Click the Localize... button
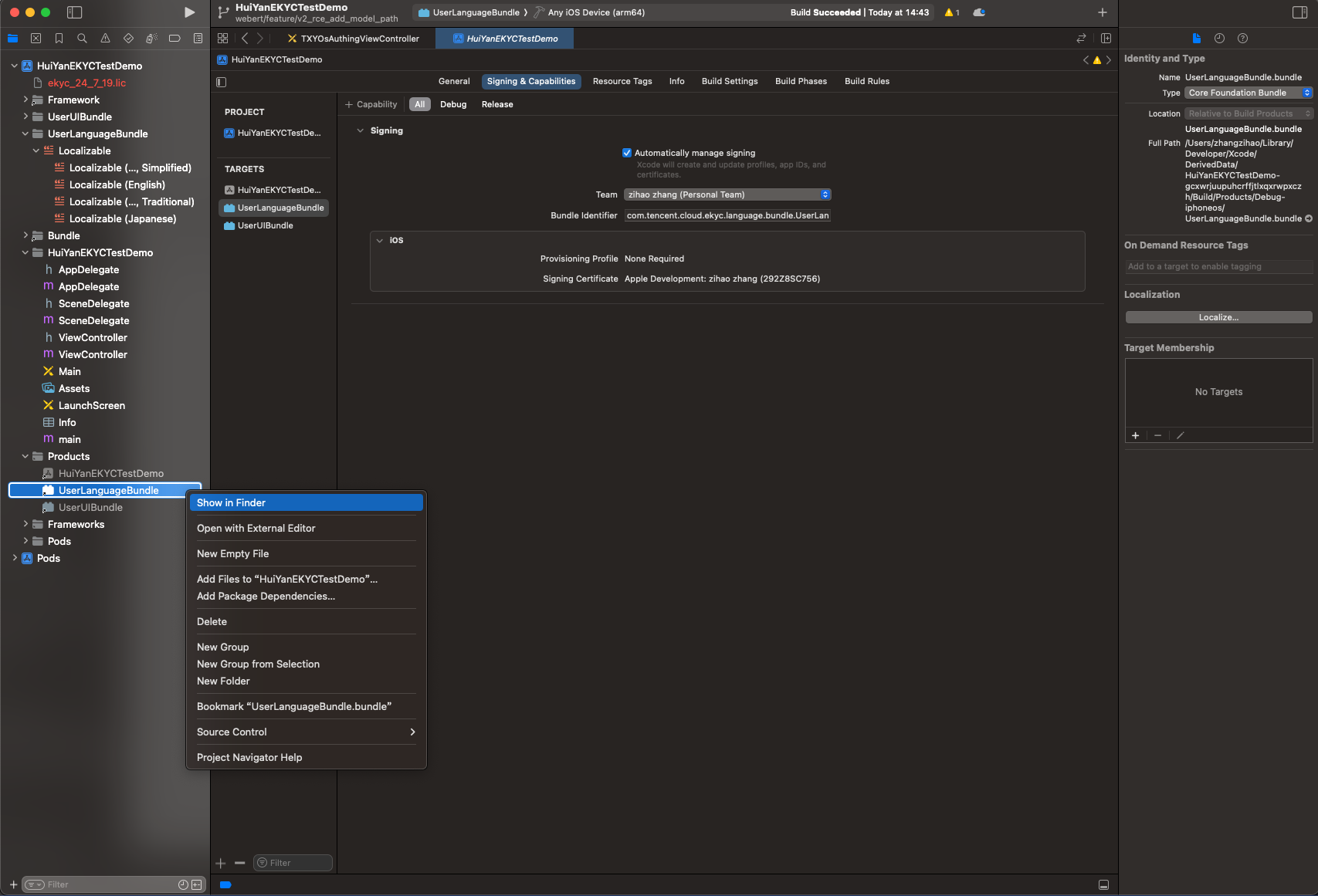 [1218, 317]
